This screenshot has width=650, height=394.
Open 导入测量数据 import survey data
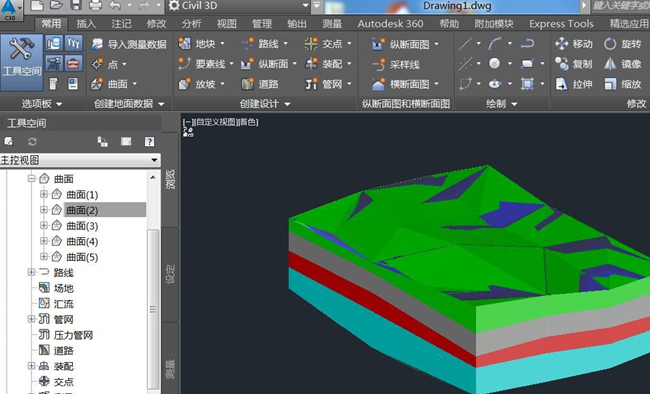(129, 44)
